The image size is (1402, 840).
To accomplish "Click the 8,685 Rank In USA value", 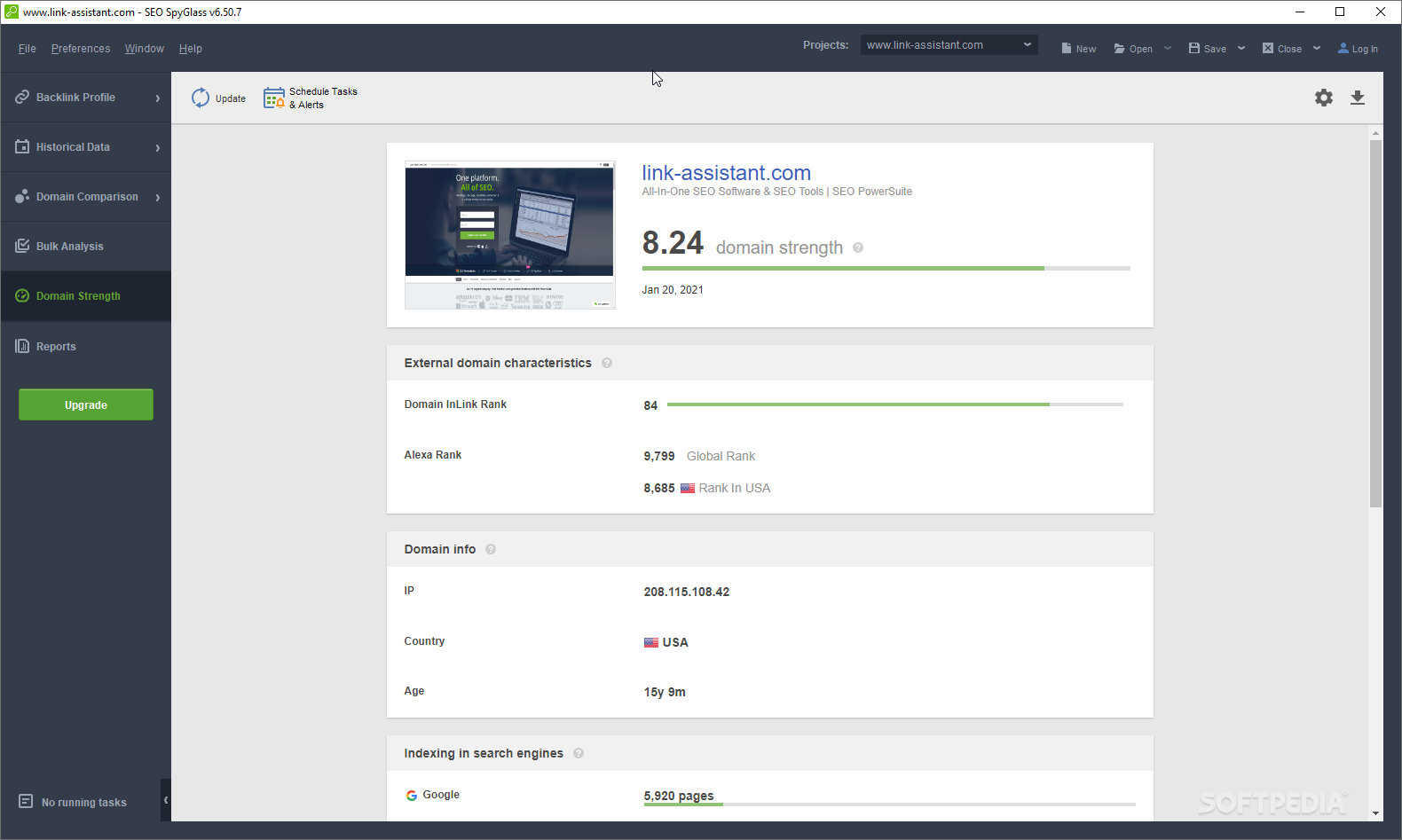I will 659,488.
